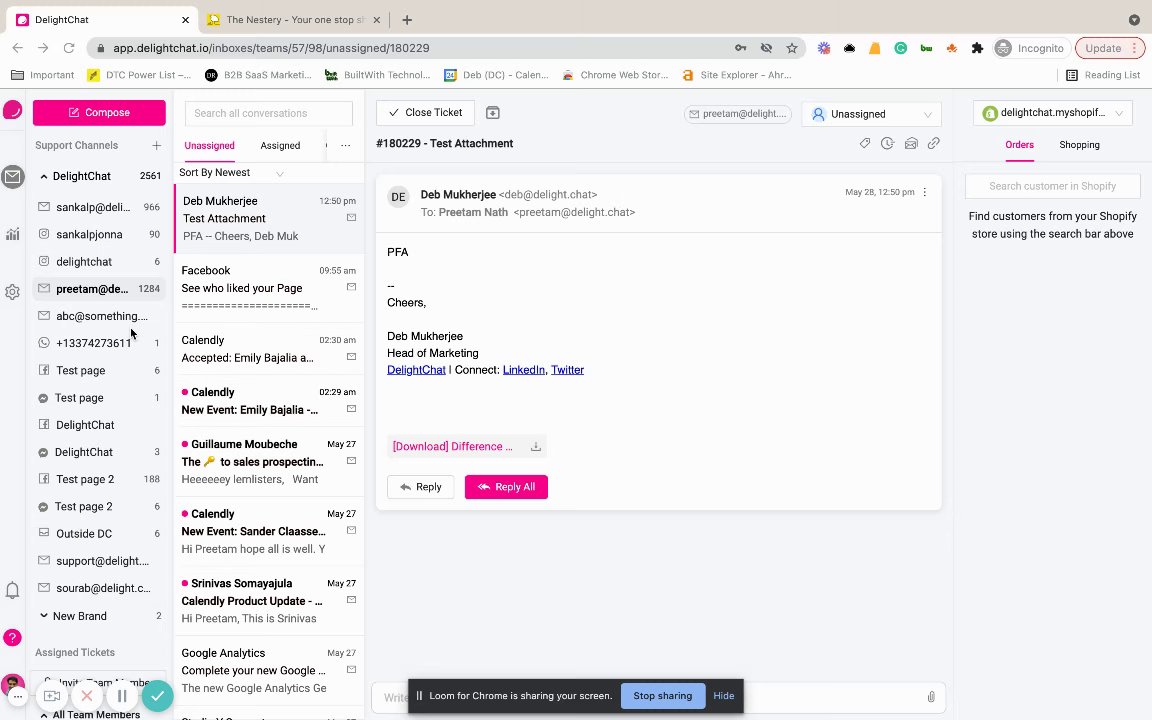Click the preetam@delight... email chip in header

[x=738, y=114]
